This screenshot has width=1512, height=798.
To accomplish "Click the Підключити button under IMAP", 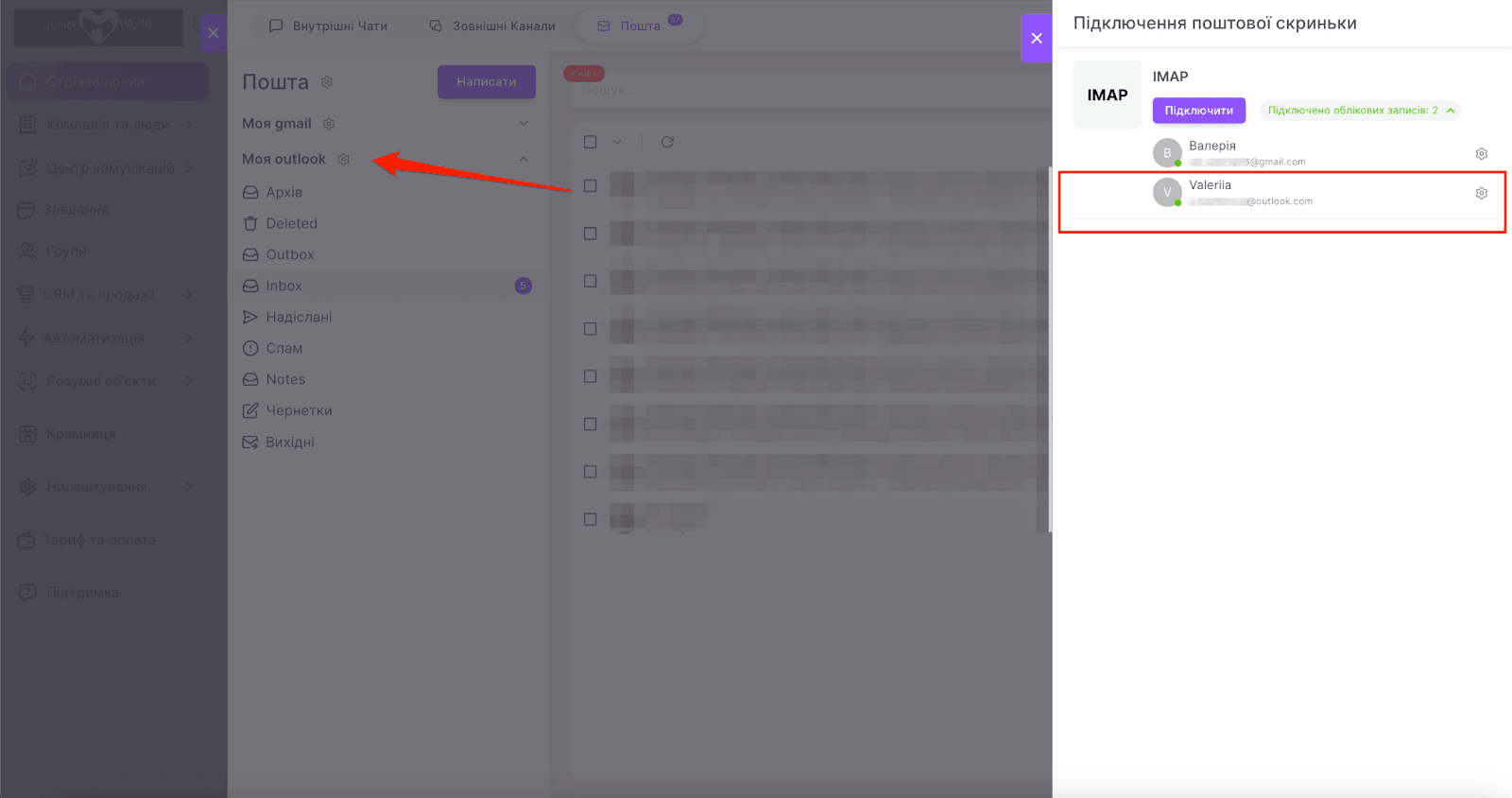I will pyautogui.click(x=1199, y=111).
